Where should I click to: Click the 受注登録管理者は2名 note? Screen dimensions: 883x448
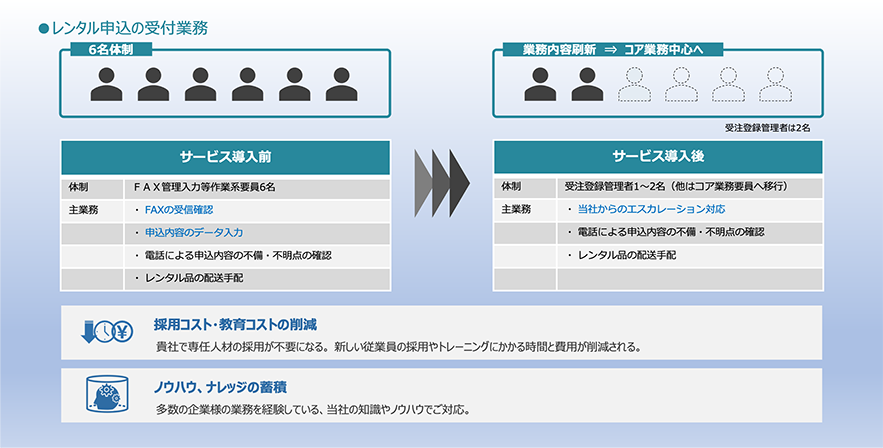(x=767, y=128)
